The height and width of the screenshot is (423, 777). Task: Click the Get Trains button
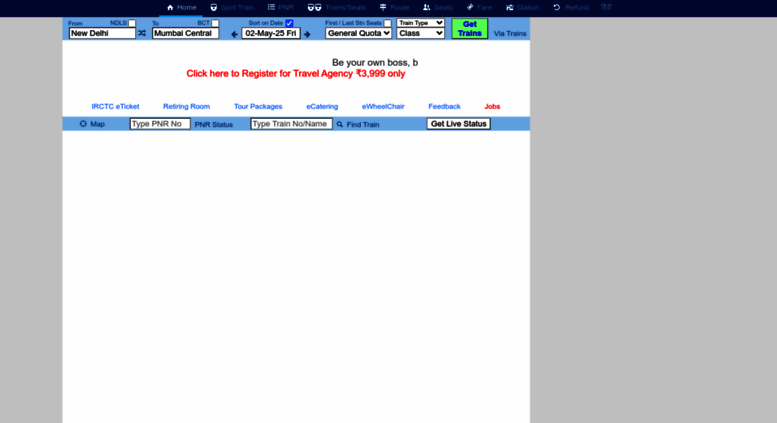click(469, 29)
